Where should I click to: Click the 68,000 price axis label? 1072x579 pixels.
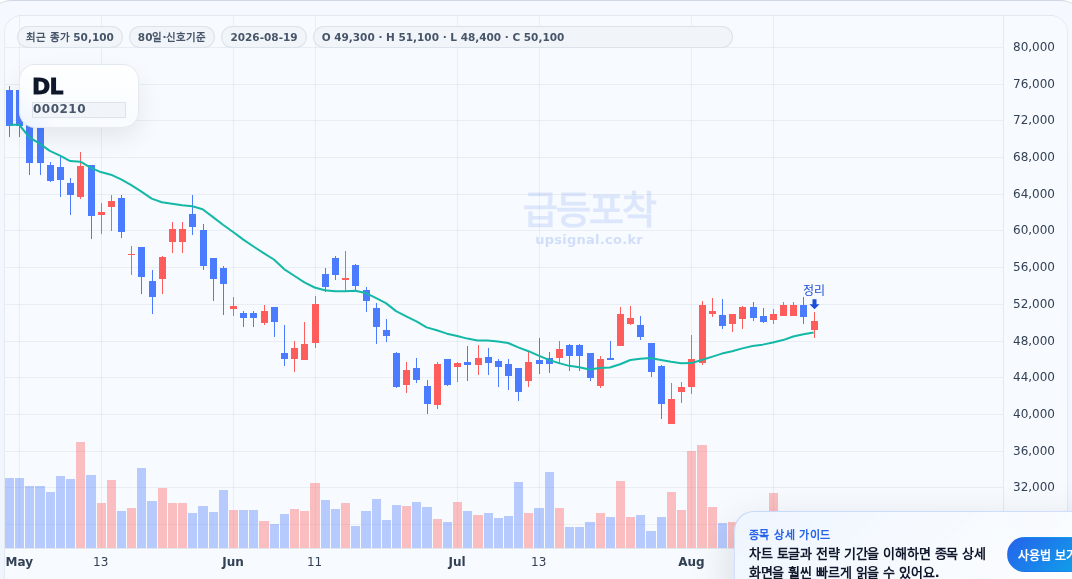coord(1034,157)
